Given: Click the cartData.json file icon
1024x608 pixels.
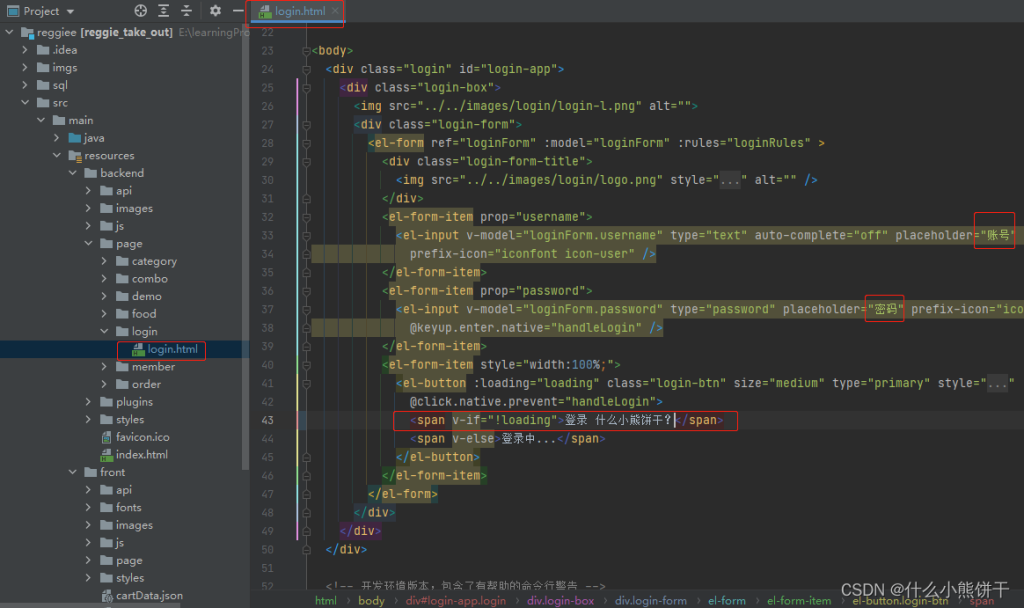Looking at the screenshot, I should coord(106,596).
